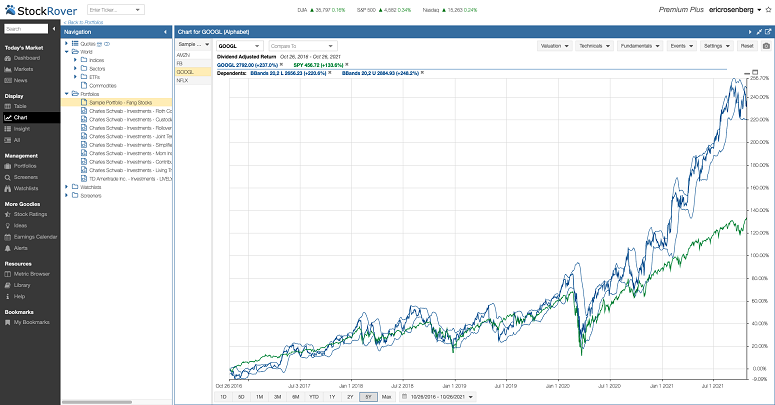Click the sidebar Search field
Viewport: 775px width, 405px height.
[x=26, y=29]
